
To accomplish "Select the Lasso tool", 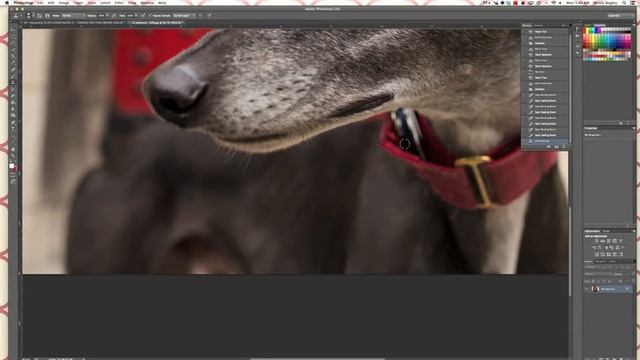I will (x=13, y=42).
